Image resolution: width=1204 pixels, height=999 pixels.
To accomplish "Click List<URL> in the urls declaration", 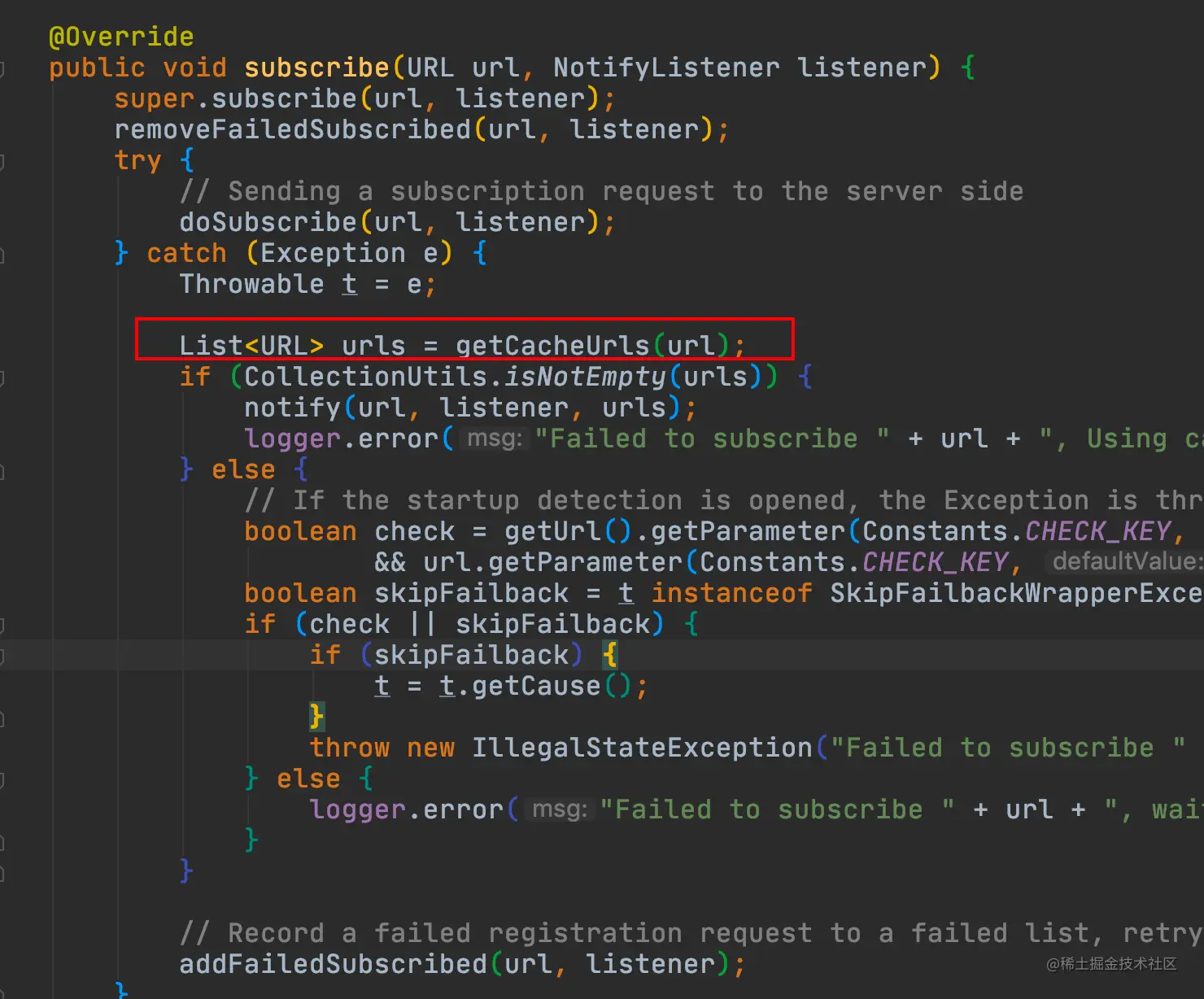I will (x=251, y=346).
